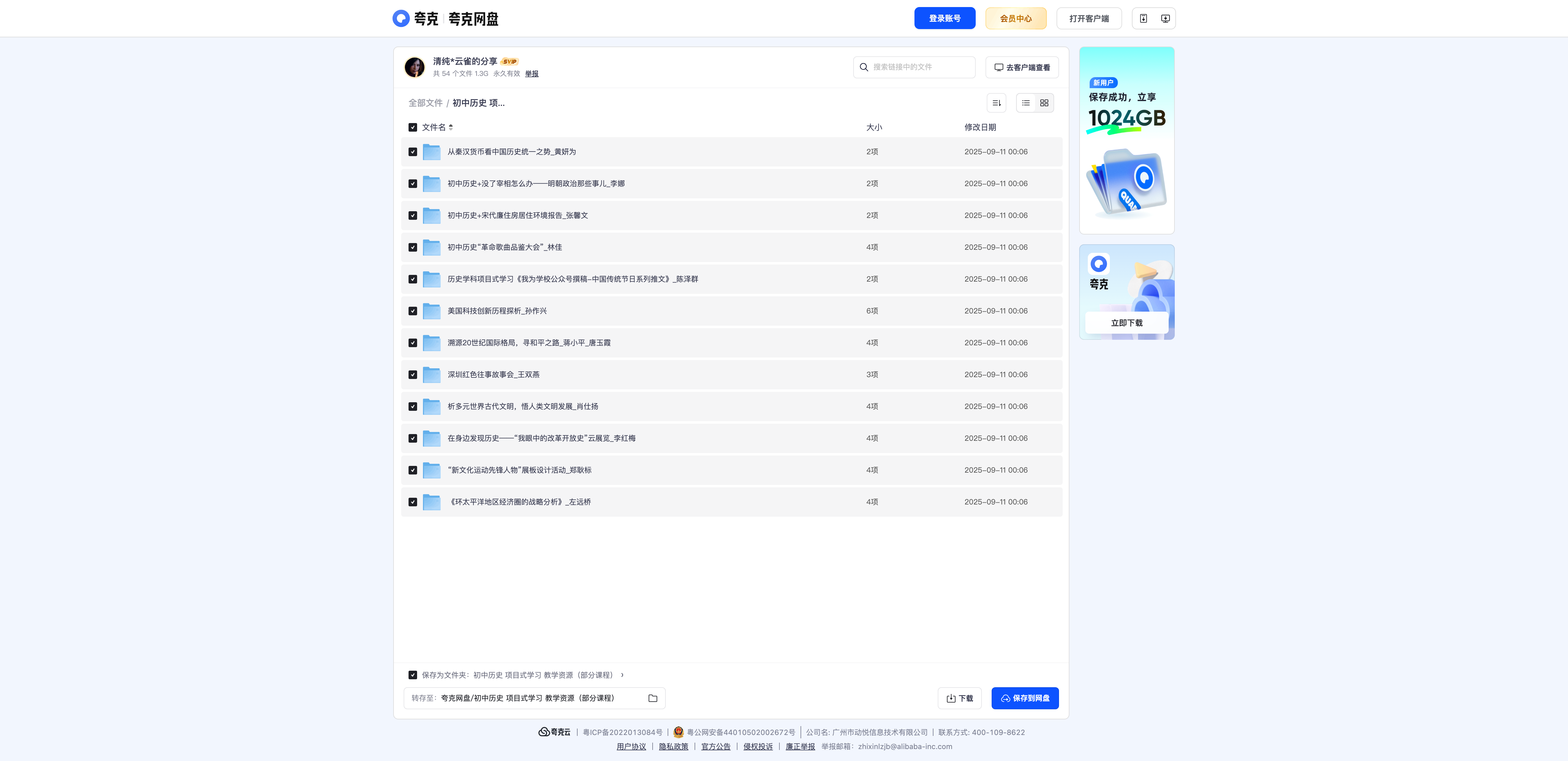Sort by 文件名 column arrow
The image size is (1568, 761).
tap(451, 127)
